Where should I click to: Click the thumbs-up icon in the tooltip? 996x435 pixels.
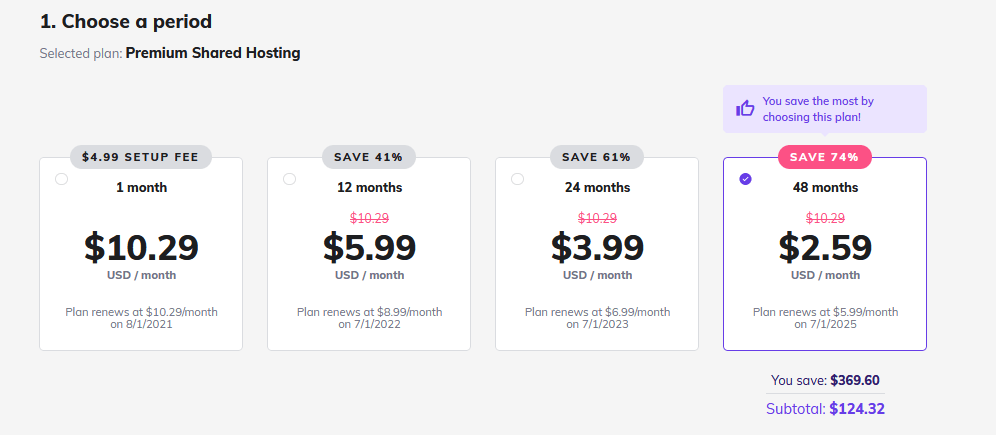coord(745,109)
